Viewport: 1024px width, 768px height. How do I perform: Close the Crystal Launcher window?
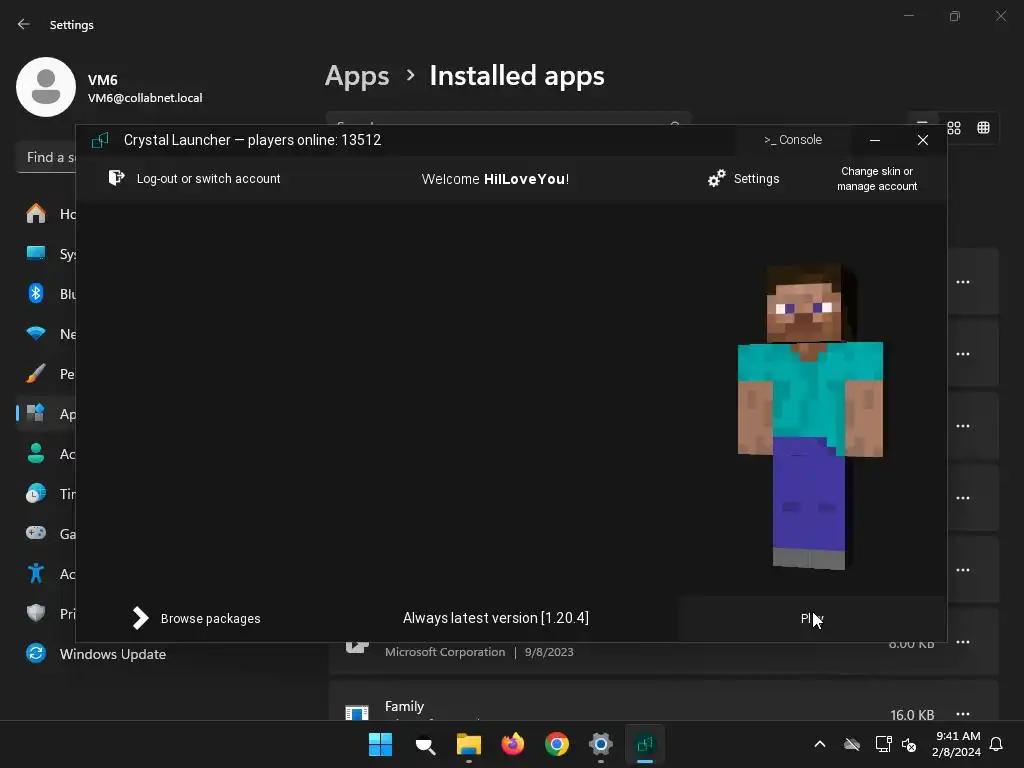tap(923, 140)
